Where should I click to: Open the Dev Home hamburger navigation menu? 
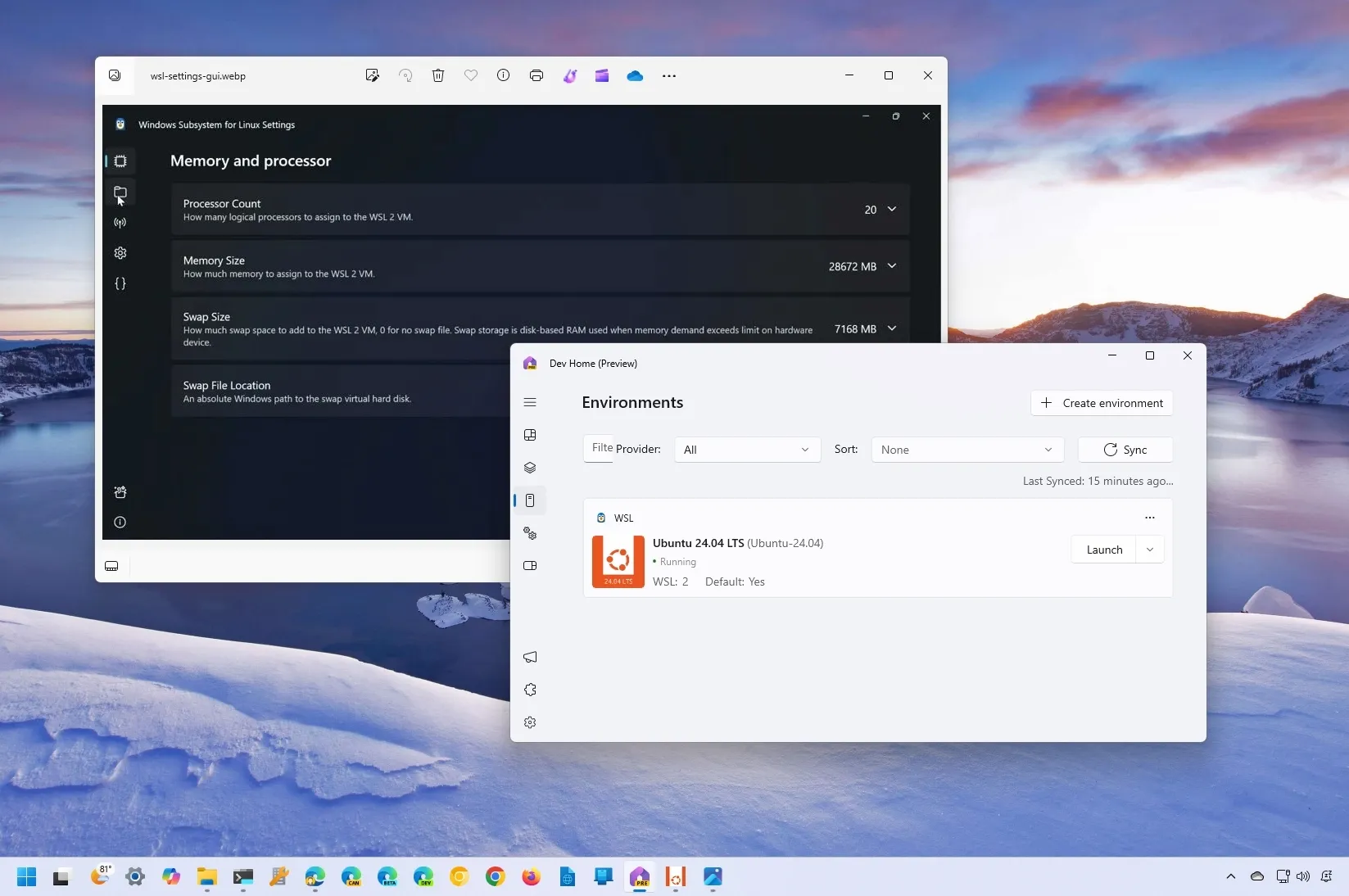click(x=530, y=402)
